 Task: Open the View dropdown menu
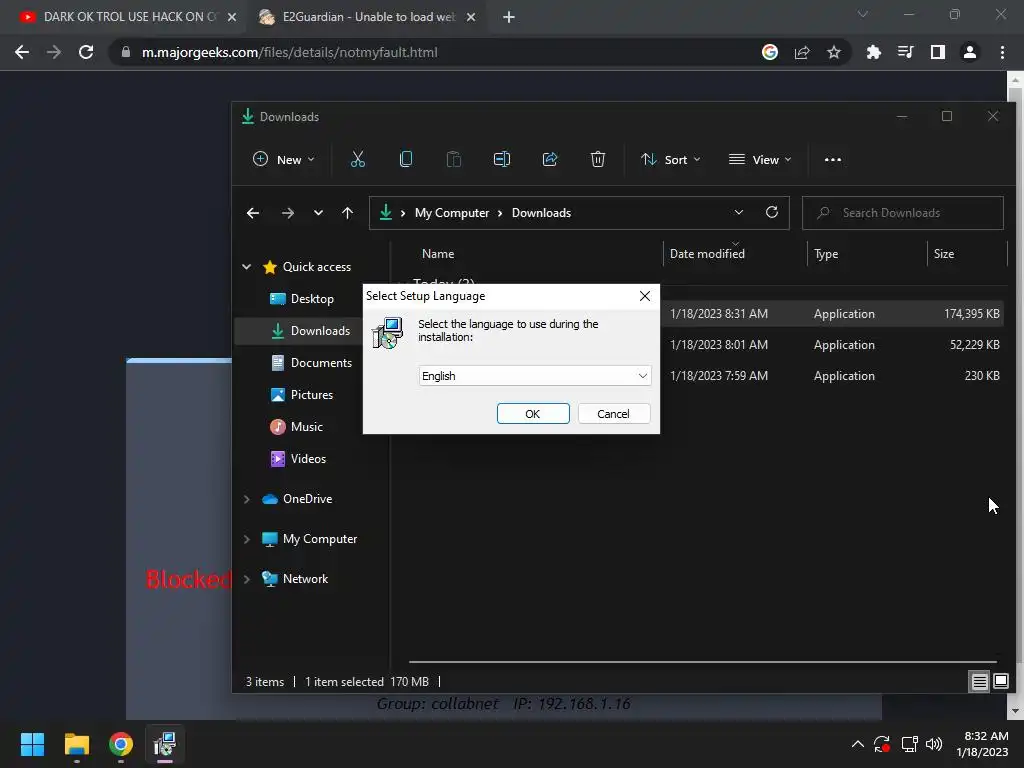(x=760, y=159)
